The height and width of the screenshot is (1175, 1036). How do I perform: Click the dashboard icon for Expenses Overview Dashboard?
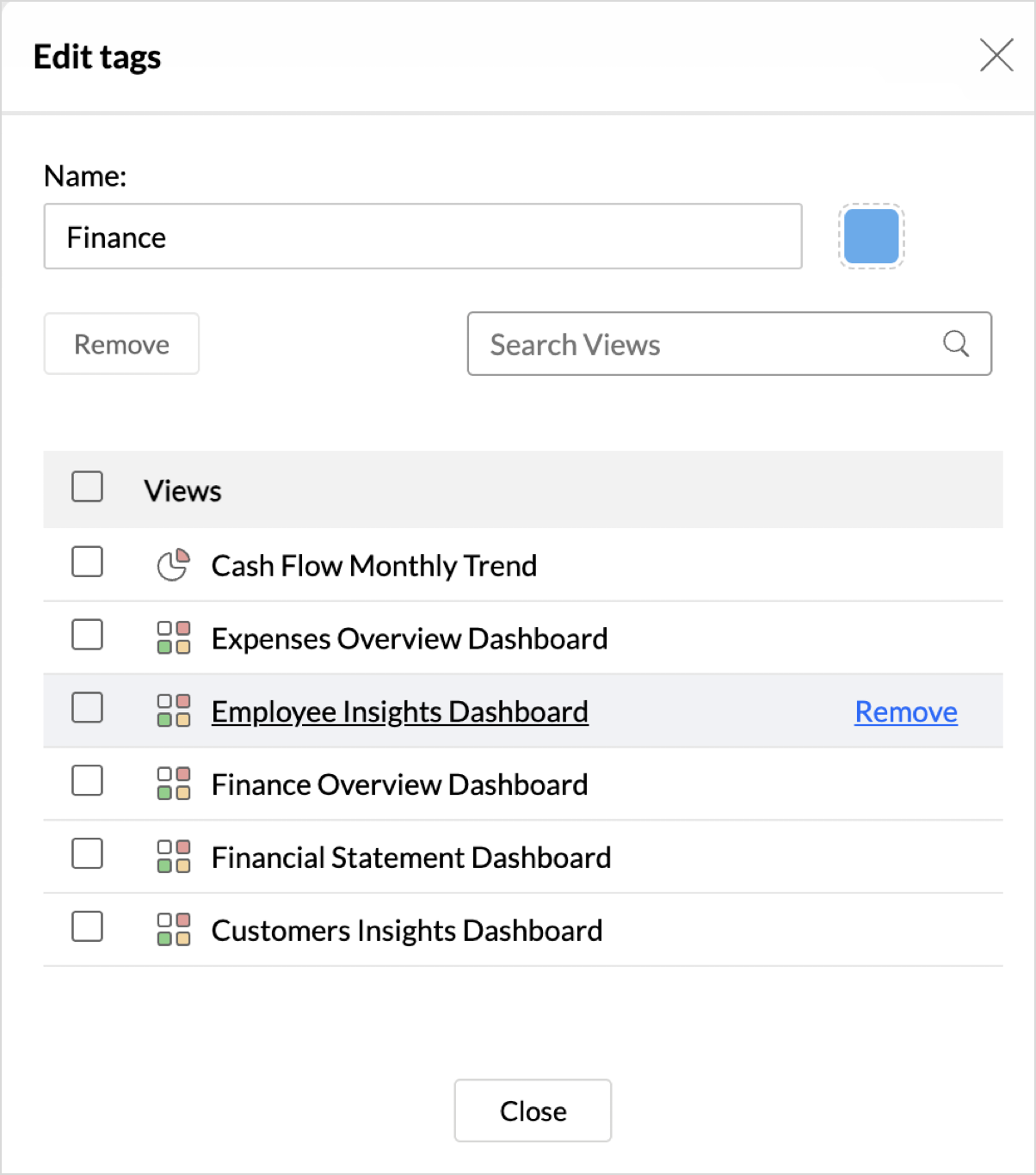(x=174, y=638)
